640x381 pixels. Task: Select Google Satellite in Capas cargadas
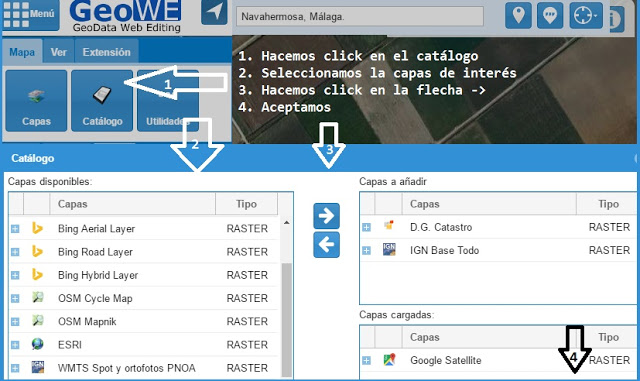point(446,360)
